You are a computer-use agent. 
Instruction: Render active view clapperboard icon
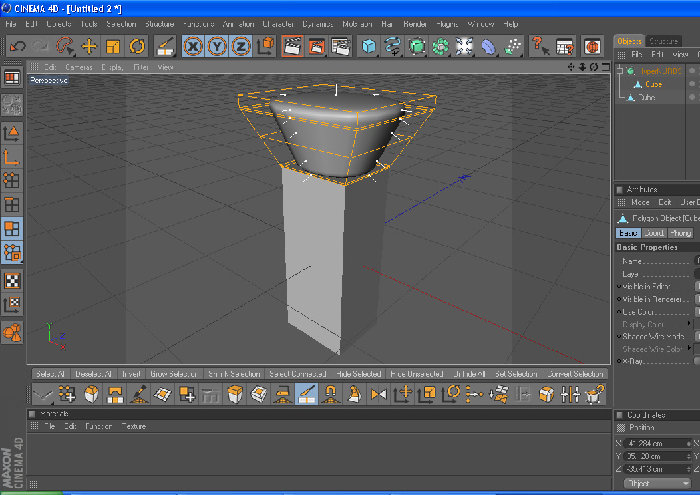[x=292, y=46]
